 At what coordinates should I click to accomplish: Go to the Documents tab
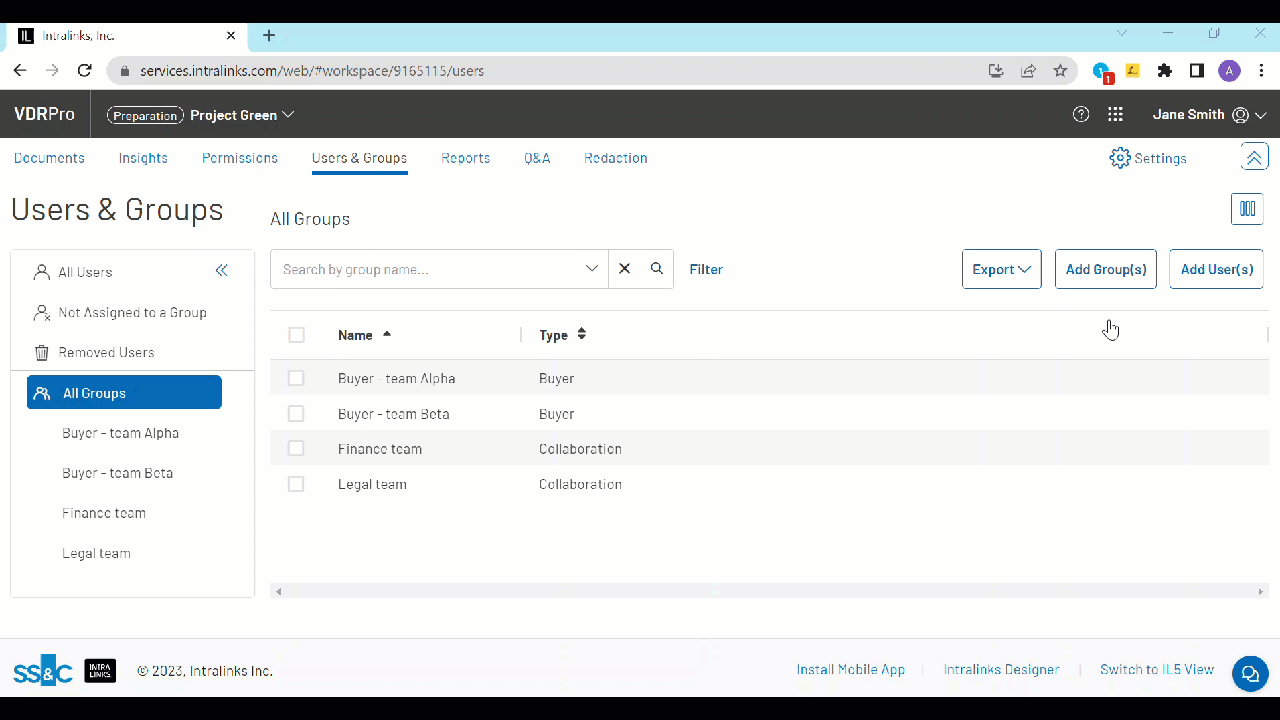click(x=49, y=158)
